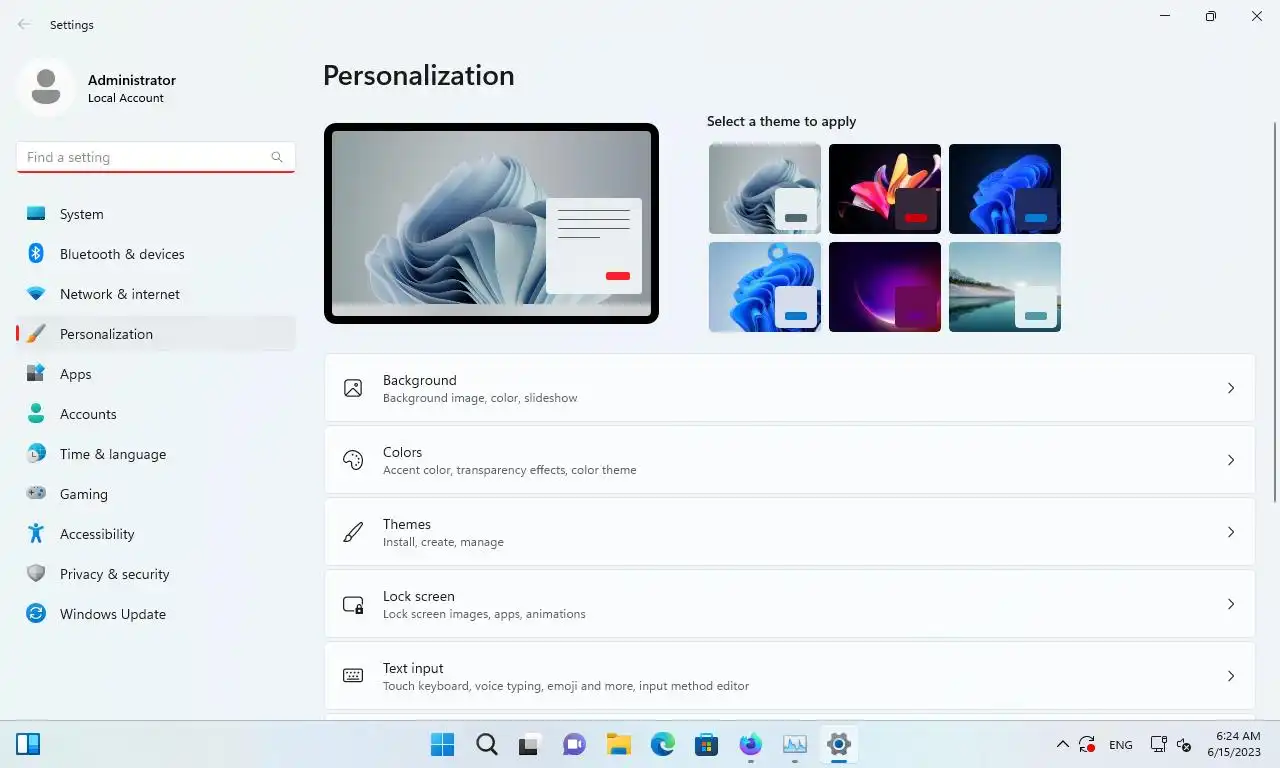Open Themes settings row
1280x768 pixels.
tap(790, 532)
